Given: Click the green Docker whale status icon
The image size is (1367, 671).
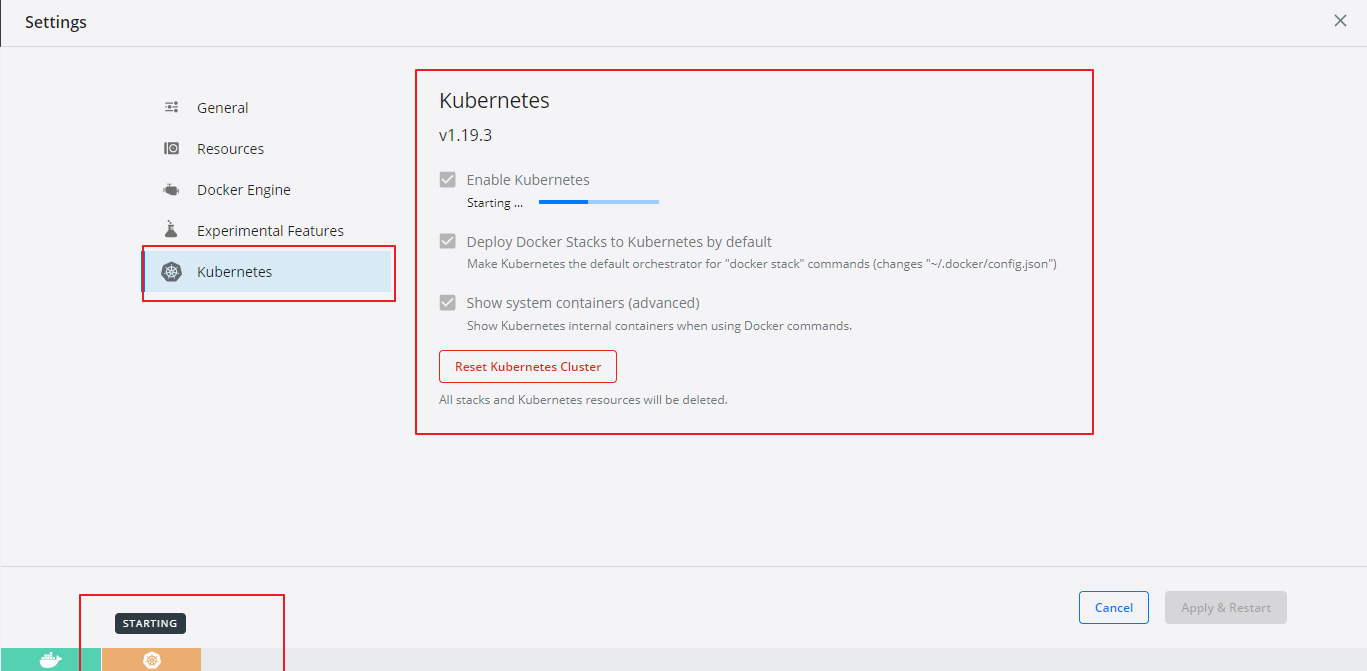Looking at the screenshot, I should [50, 660].
